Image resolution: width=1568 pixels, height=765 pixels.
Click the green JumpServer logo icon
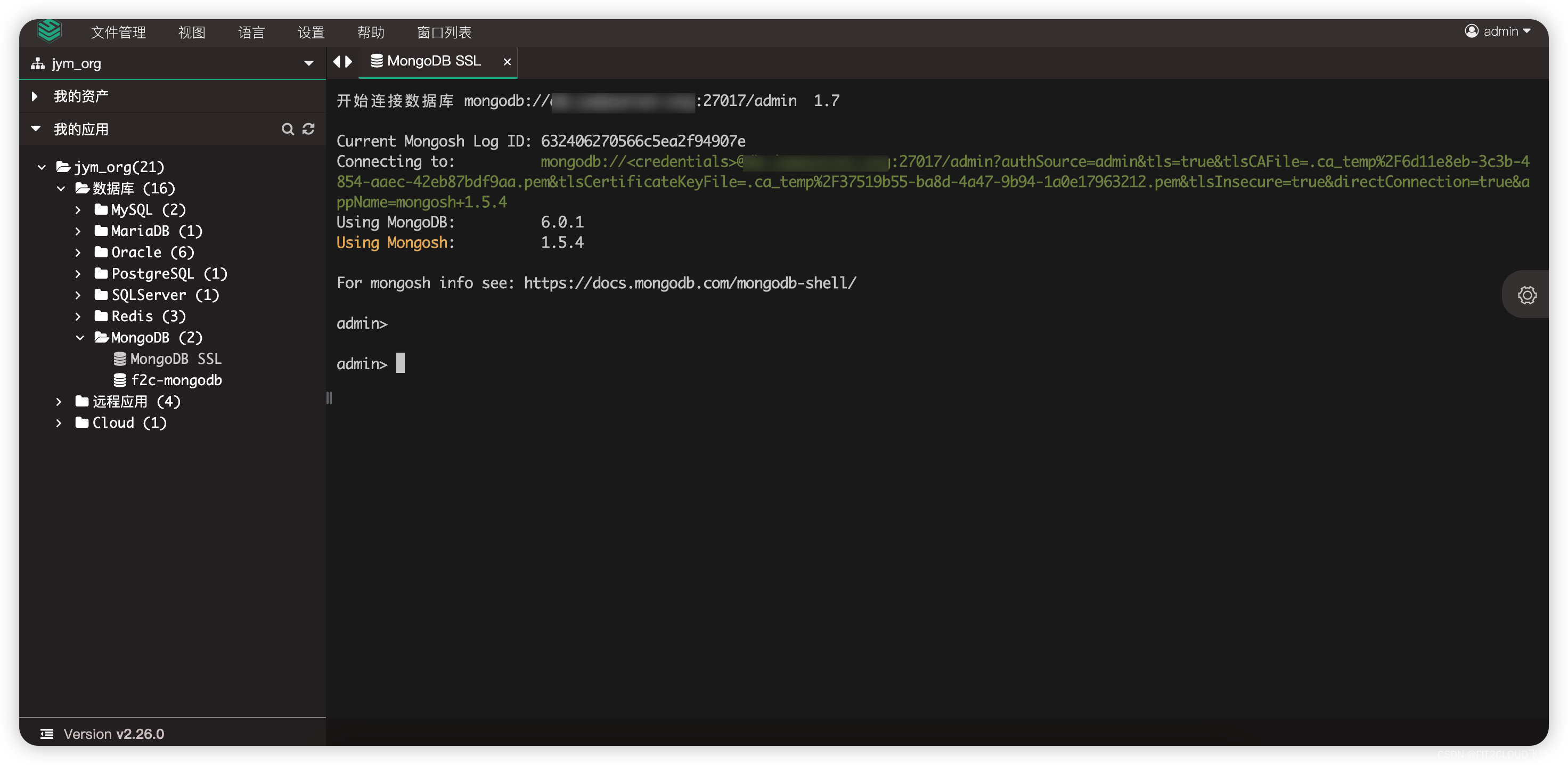(50, 30)
